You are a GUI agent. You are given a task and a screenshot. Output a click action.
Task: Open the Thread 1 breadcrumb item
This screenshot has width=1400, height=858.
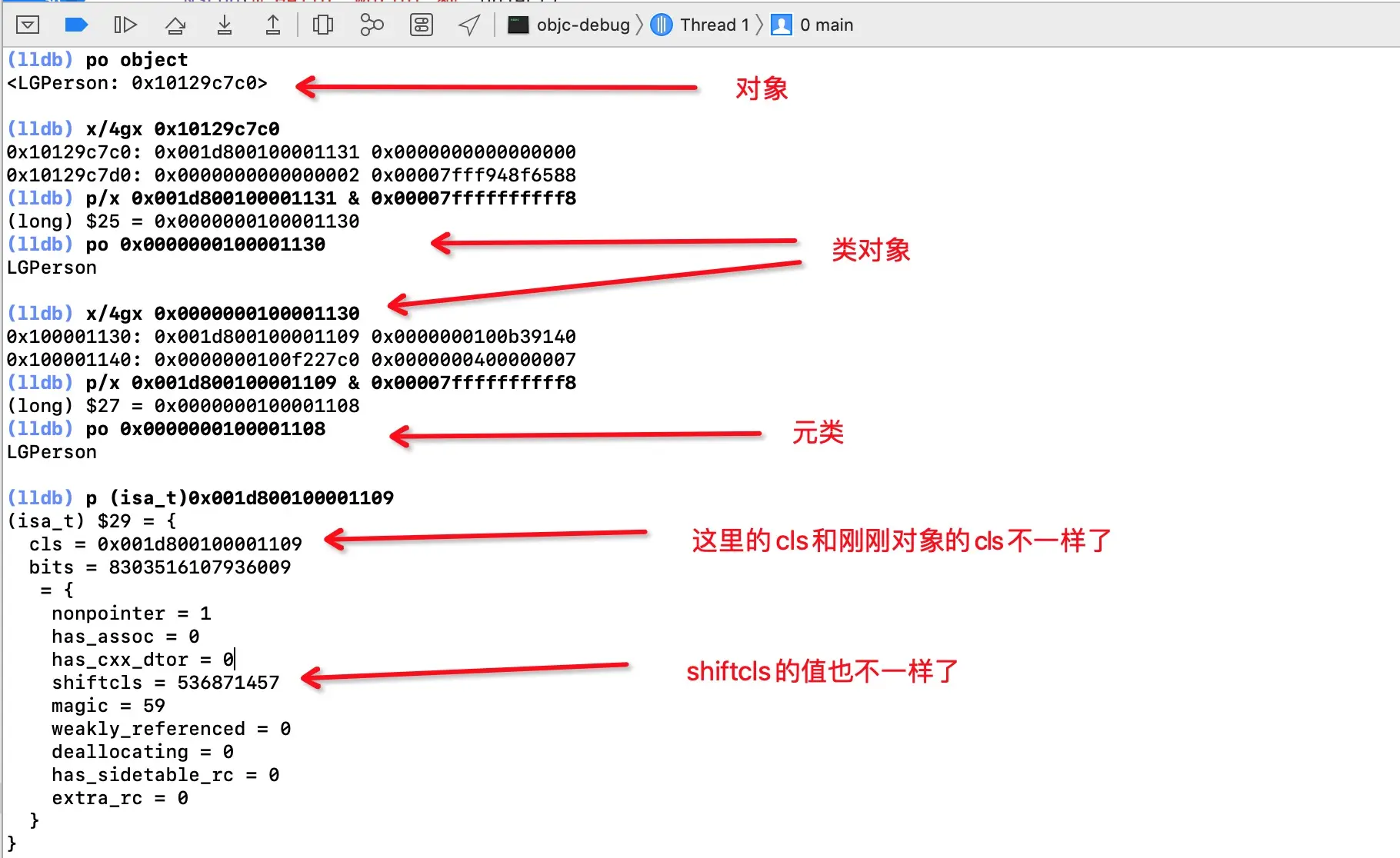click(x=715, y=25)
